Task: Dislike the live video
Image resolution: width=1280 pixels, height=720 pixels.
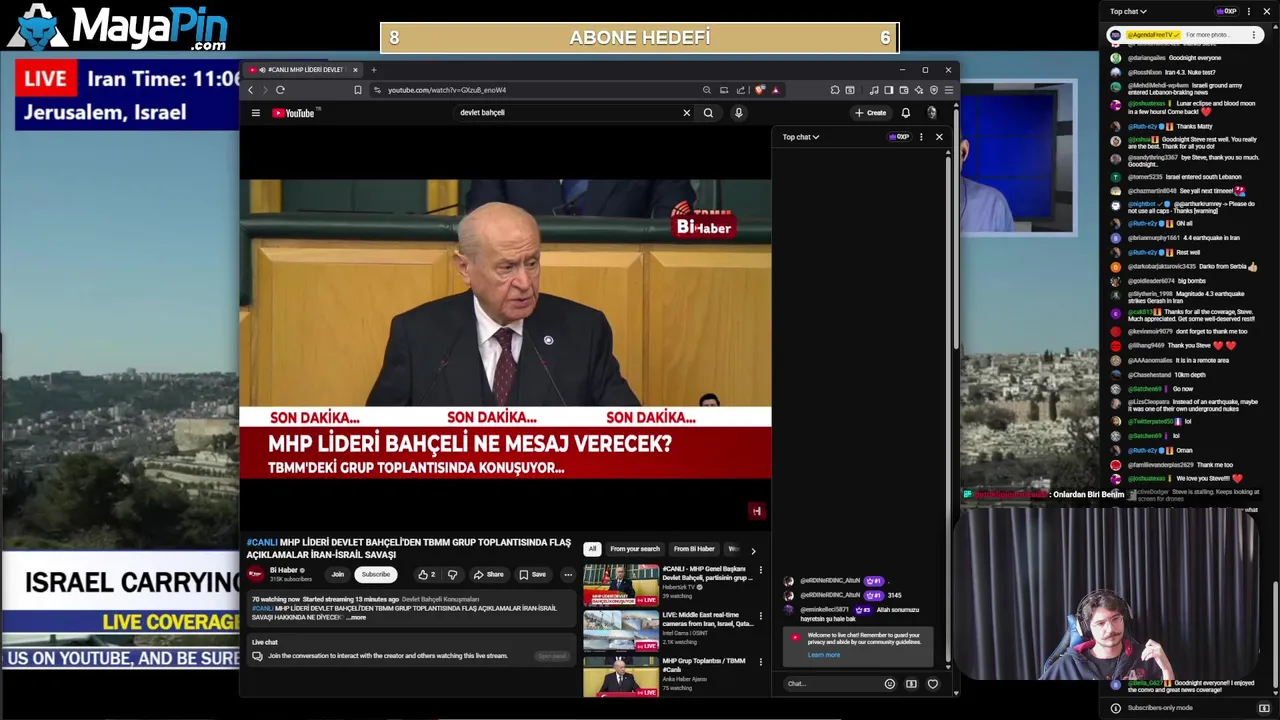Action: [x=452, y=575]
